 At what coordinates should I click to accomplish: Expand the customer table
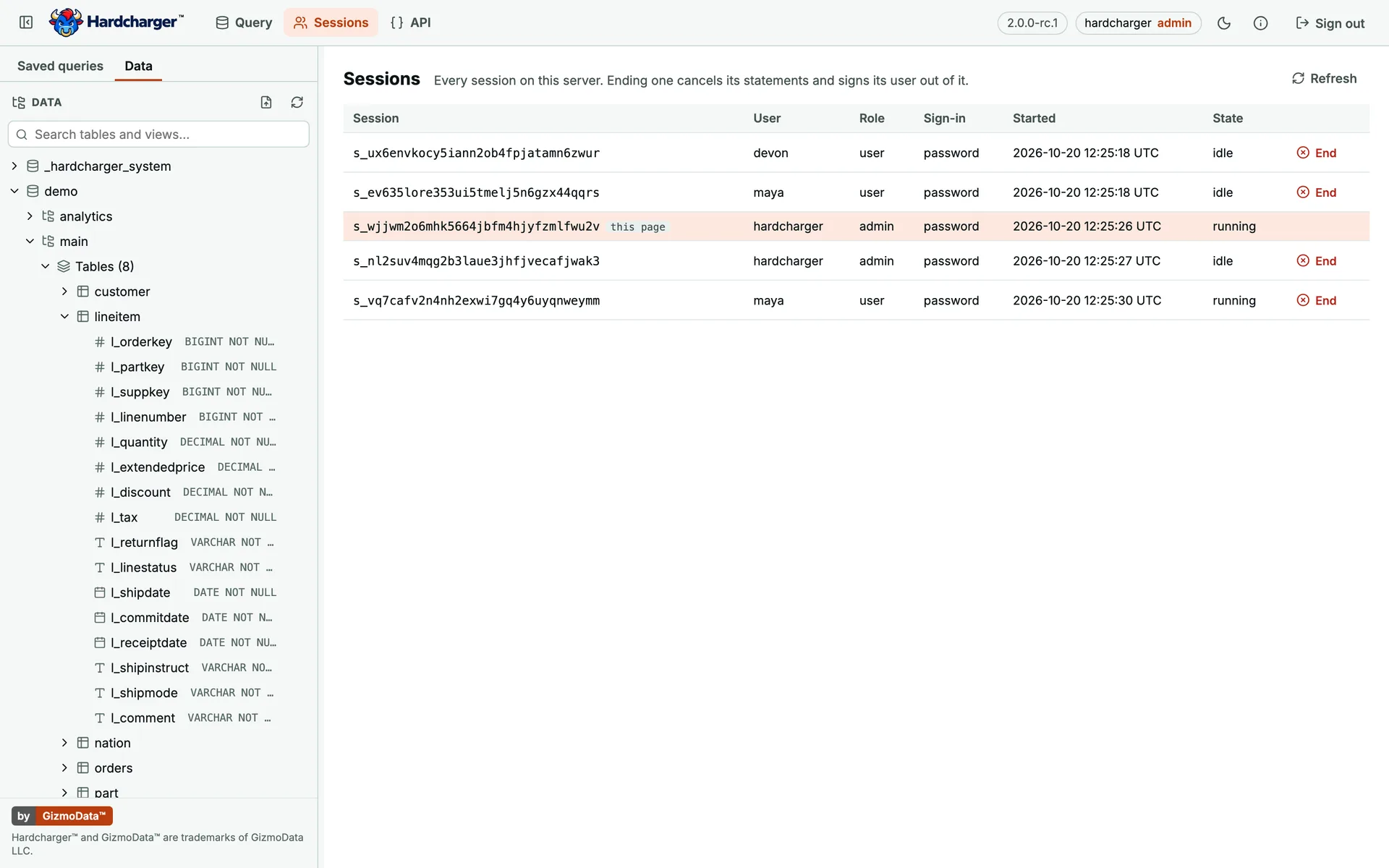[64, 292]
